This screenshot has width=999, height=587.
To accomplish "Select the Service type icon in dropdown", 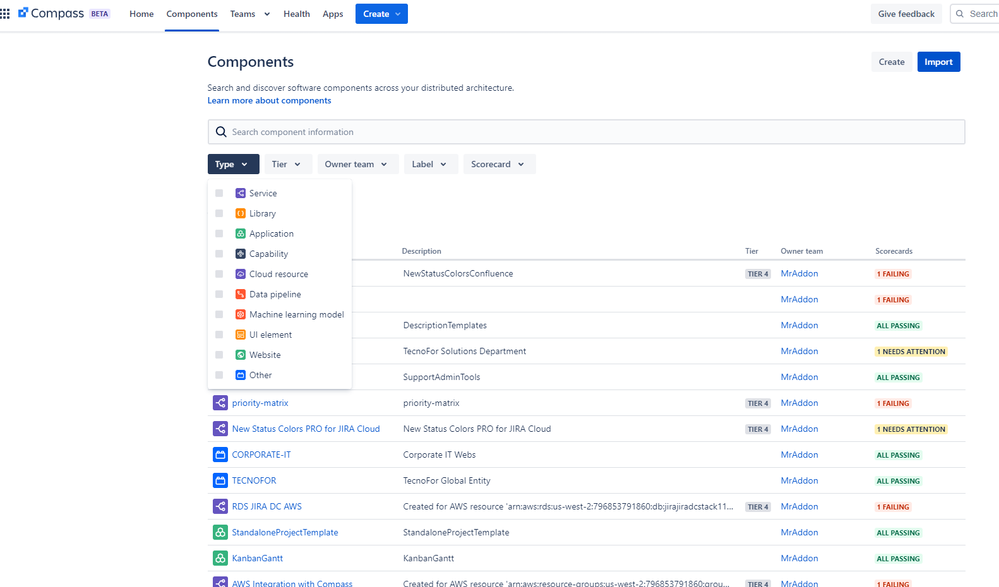I will 242,193.
